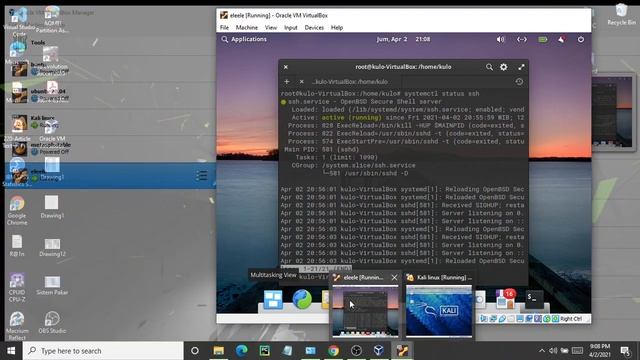Close the eleele [Running] preview
Image resolution: width=640 pixels, height=360 pixels.
pos(394,278)
